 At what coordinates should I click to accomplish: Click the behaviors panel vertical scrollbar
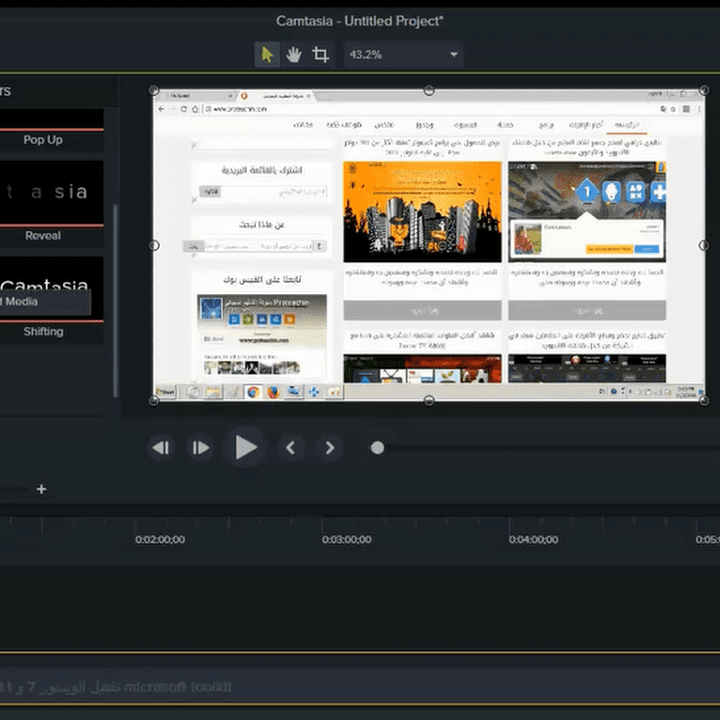pos(115,301)
